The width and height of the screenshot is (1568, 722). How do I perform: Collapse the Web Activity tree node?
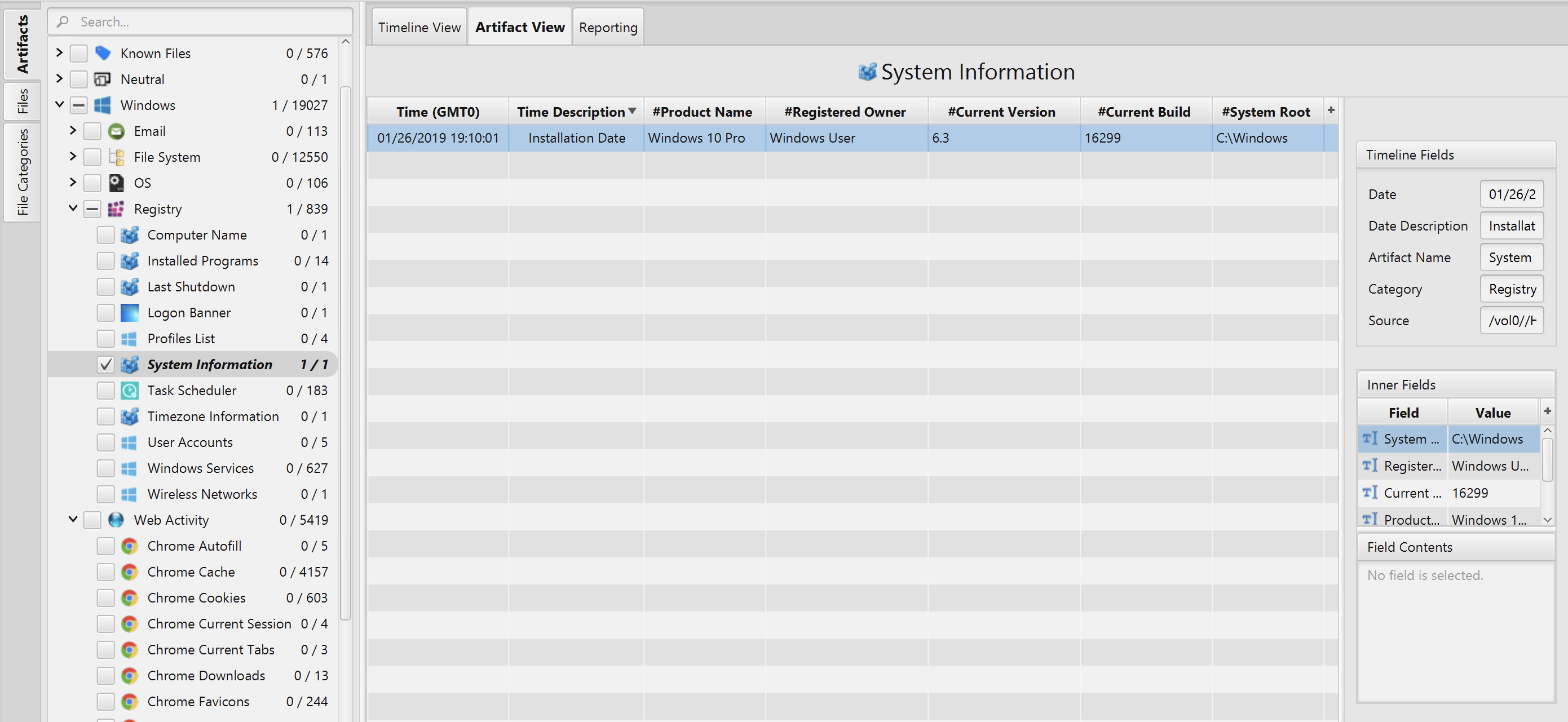pyautogui.click(x=72, y=520)
